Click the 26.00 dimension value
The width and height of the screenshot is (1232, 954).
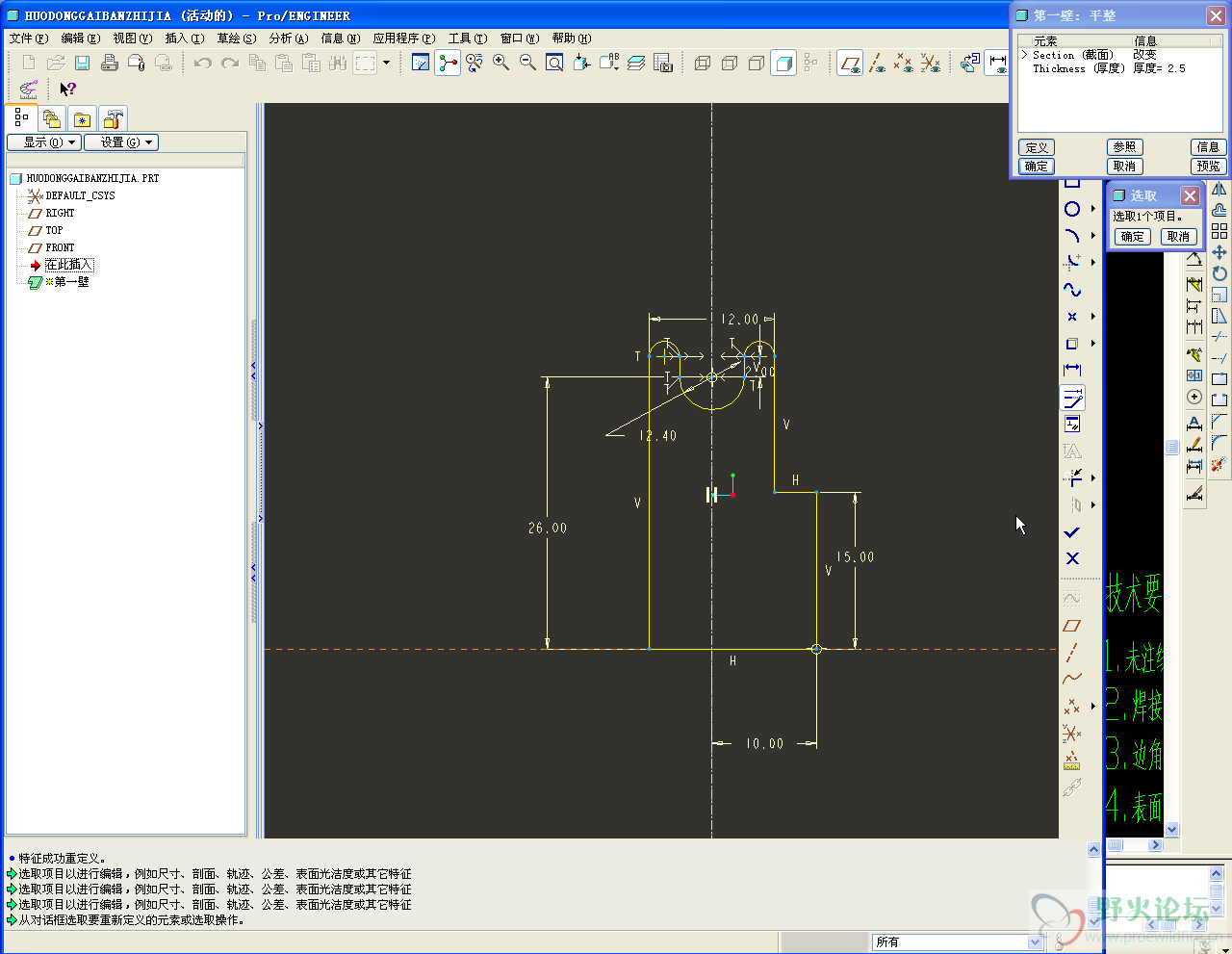pyautogui.click(x=548, y=528)
